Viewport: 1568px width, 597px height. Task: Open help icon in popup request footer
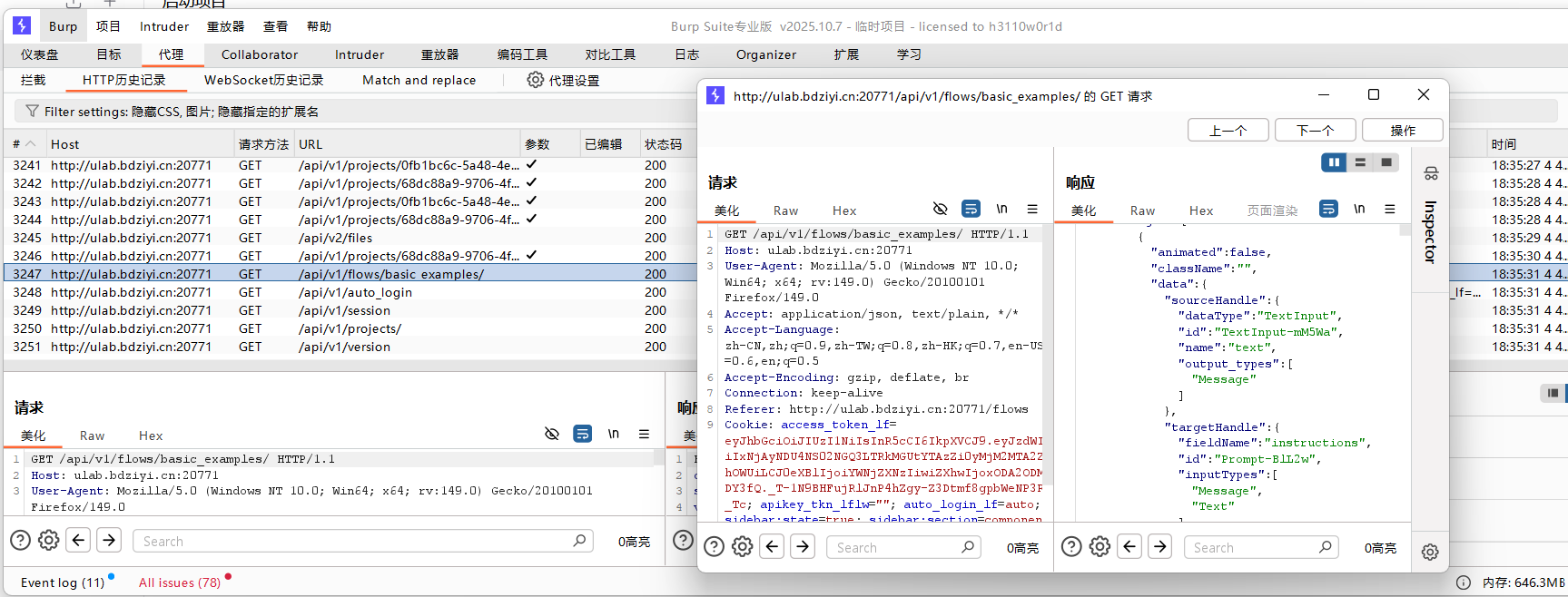click(x=715, y=546)
